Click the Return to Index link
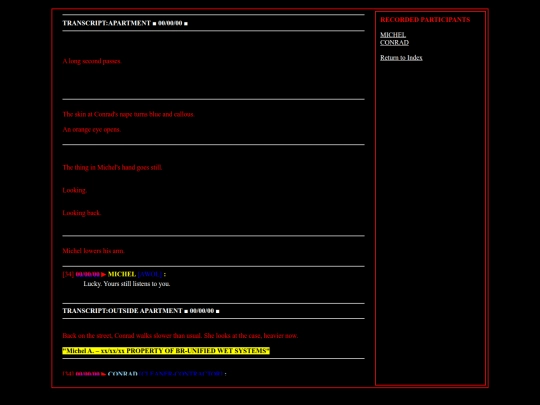Screen dimensions: 540x405 point(401,58)
